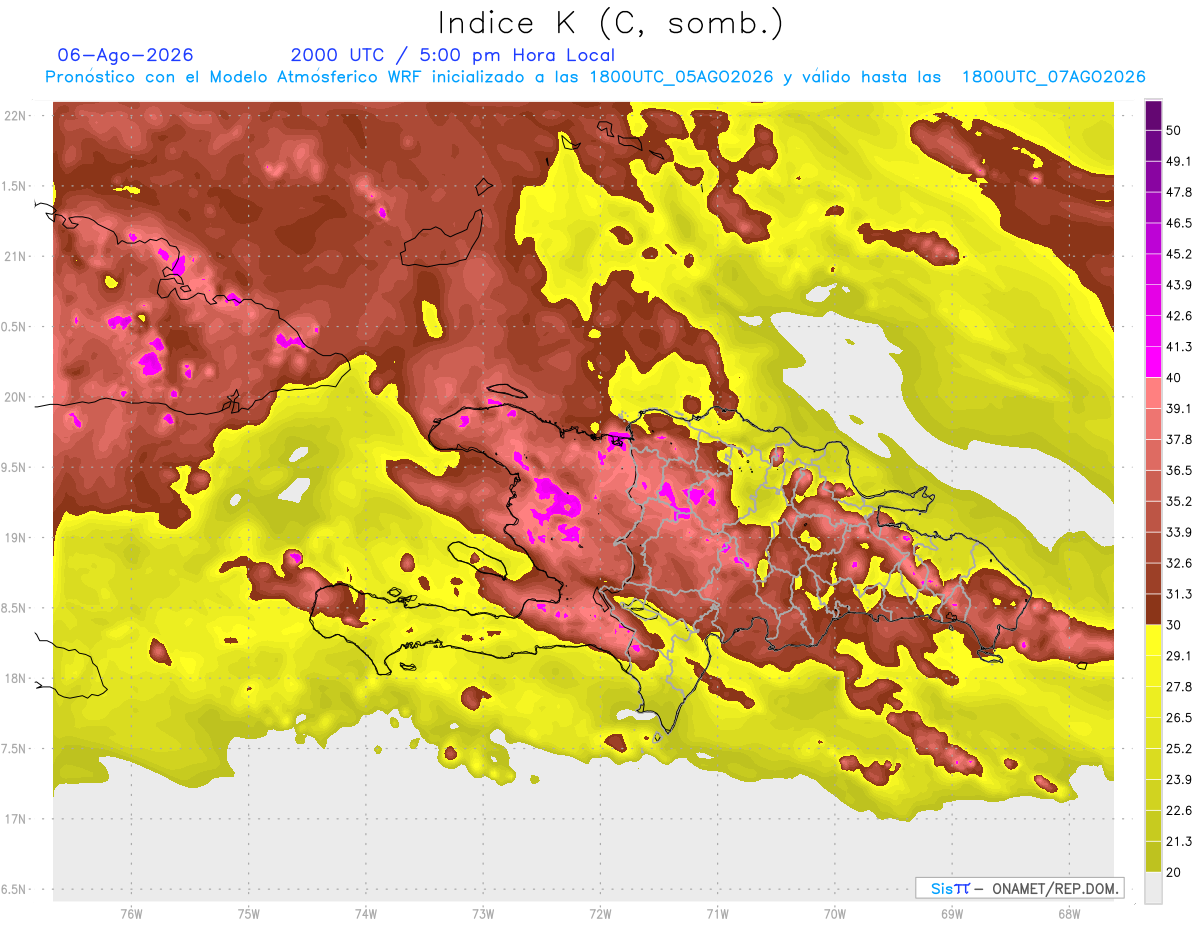Image resolution: width=1200 pixels, height=927 pixels.
Task: Click the 46.5 legend value label
Action: tap(1179, 223)
